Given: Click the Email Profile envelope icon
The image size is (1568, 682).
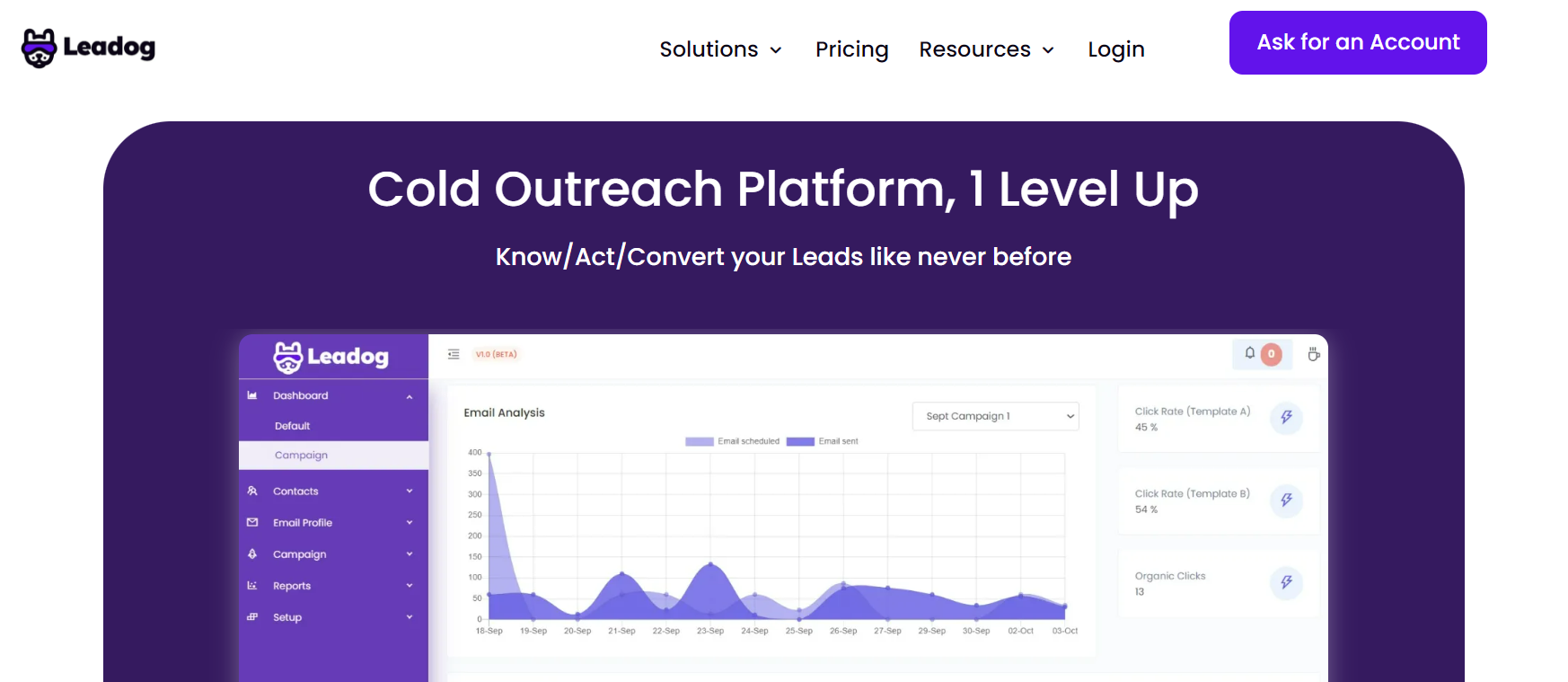Looking at the screenshot, I should tap(252, 522).
